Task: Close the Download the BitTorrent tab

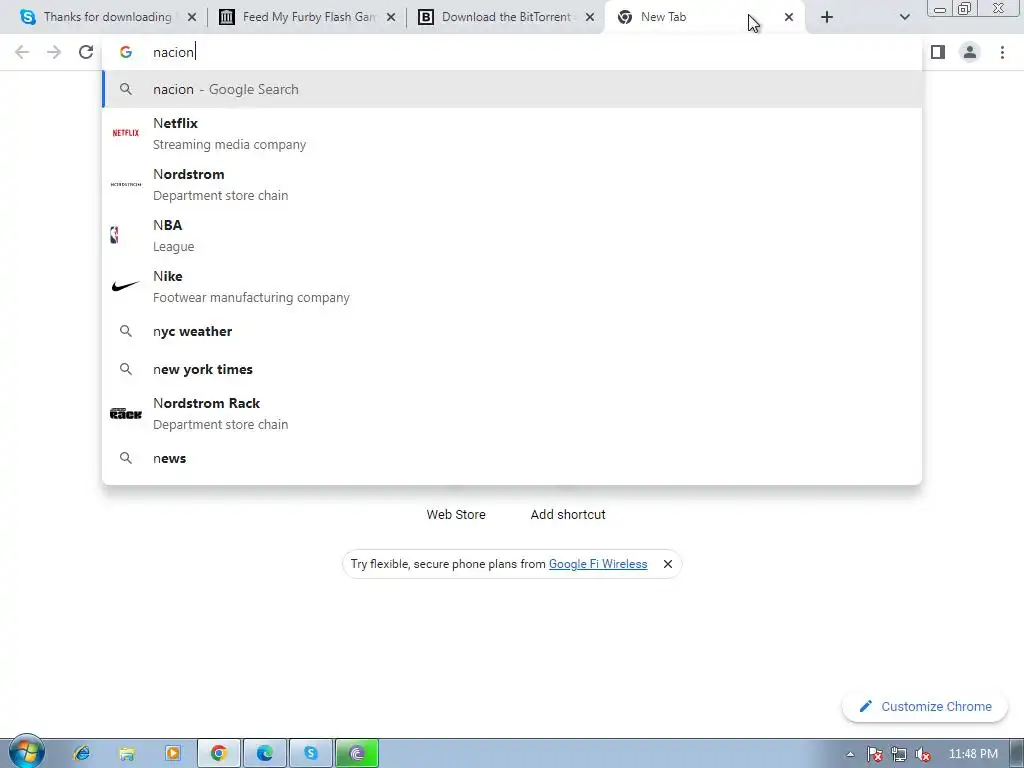Action: click(x=590, y=18)
